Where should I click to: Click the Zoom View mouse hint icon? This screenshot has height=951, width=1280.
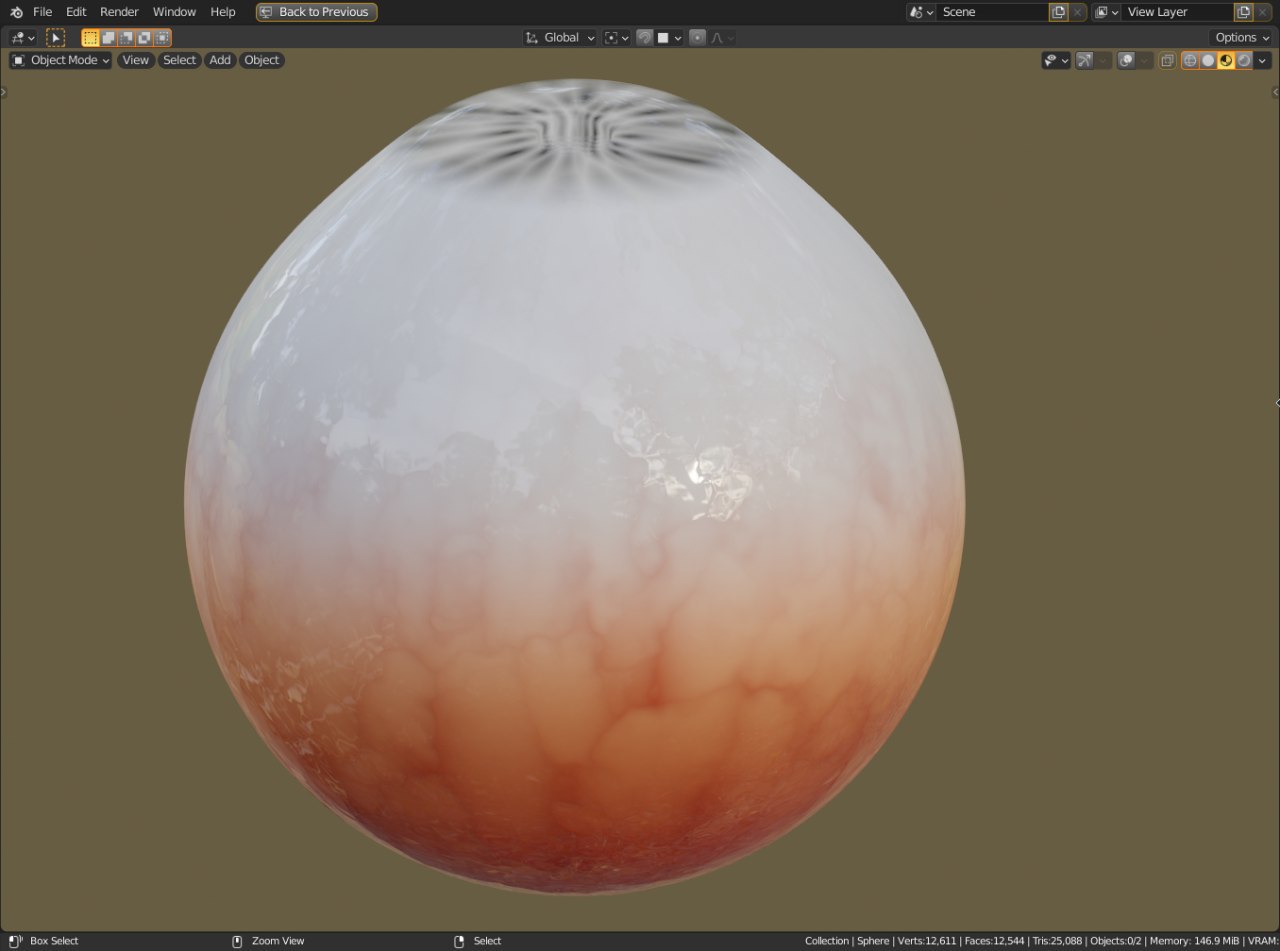coord(237,941)
